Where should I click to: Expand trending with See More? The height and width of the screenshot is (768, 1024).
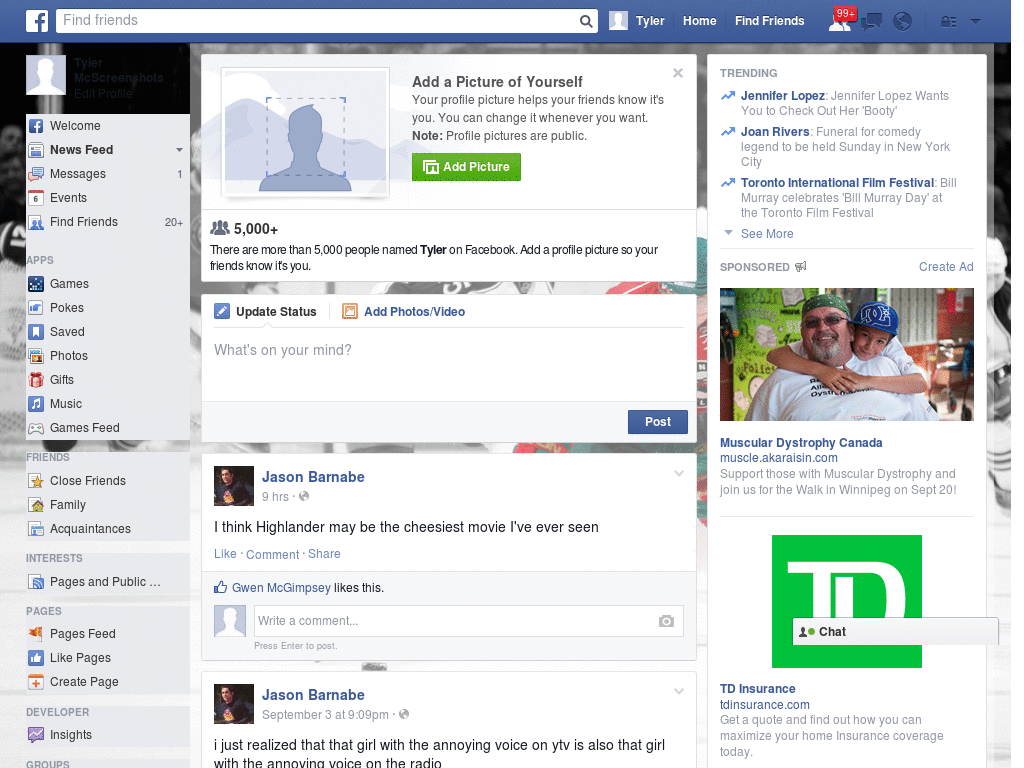[x=767, y=234]
